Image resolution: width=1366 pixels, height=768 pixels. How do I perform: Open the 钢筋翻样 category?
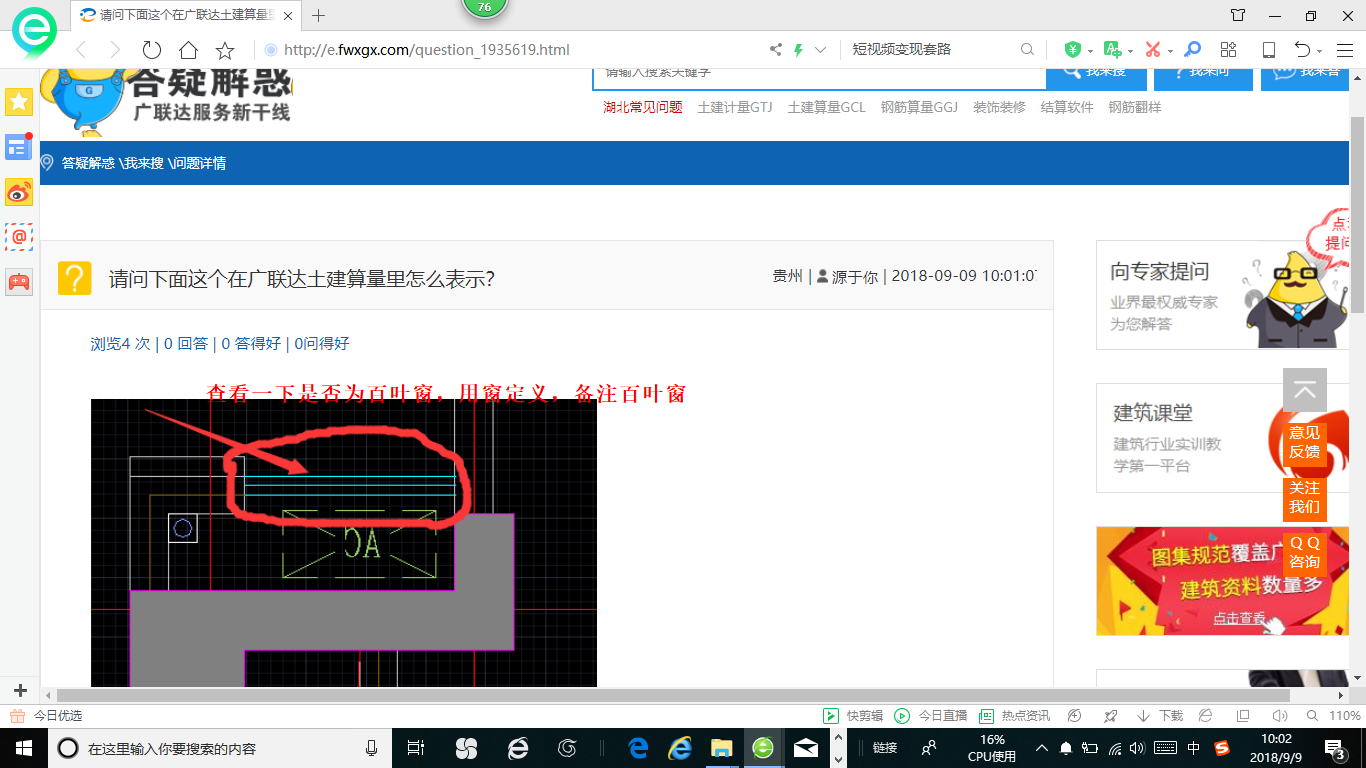[x=1135, y=107]
